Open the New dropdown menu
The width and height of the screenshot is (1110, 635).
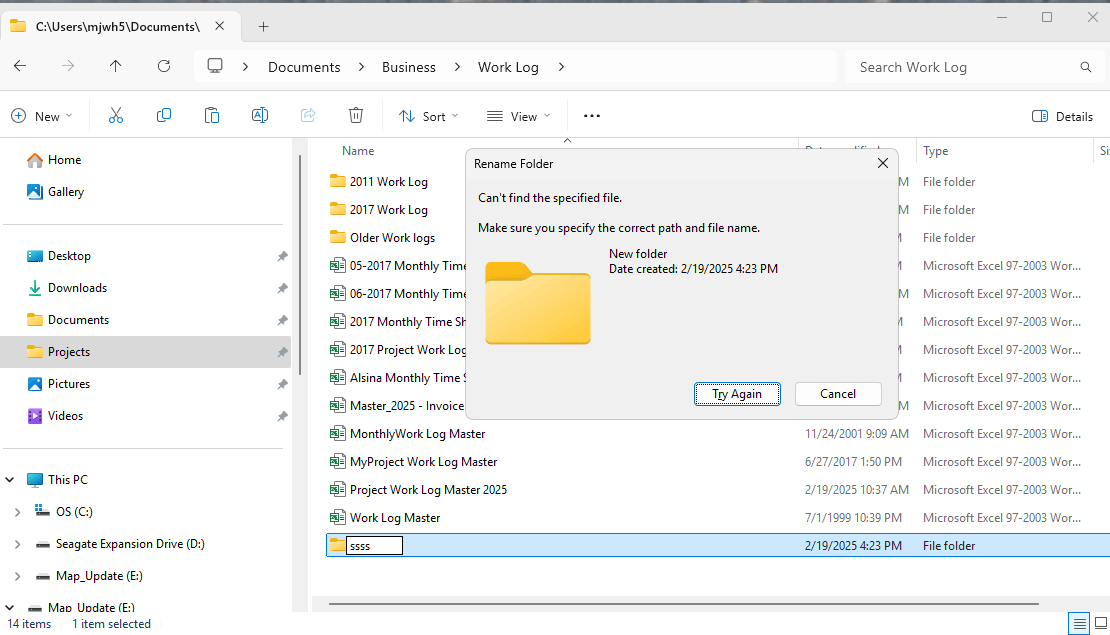(x=43, y=115)
